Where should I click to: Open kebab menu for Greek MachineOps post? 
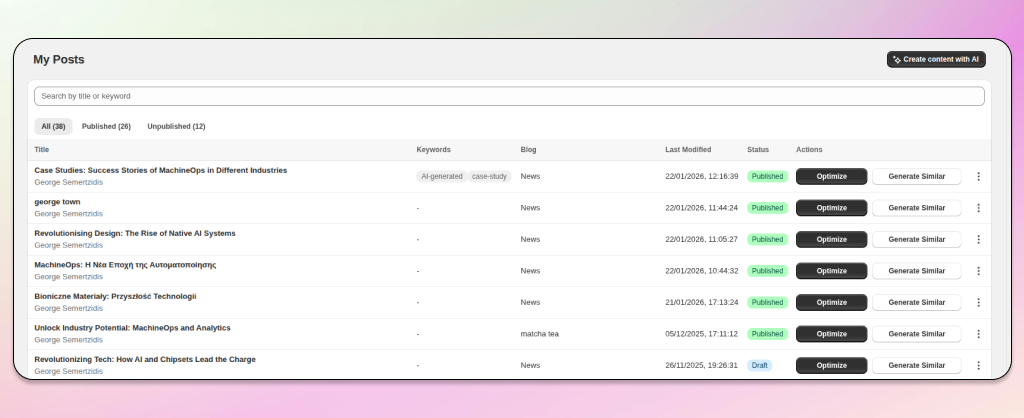tap(978, 271)
